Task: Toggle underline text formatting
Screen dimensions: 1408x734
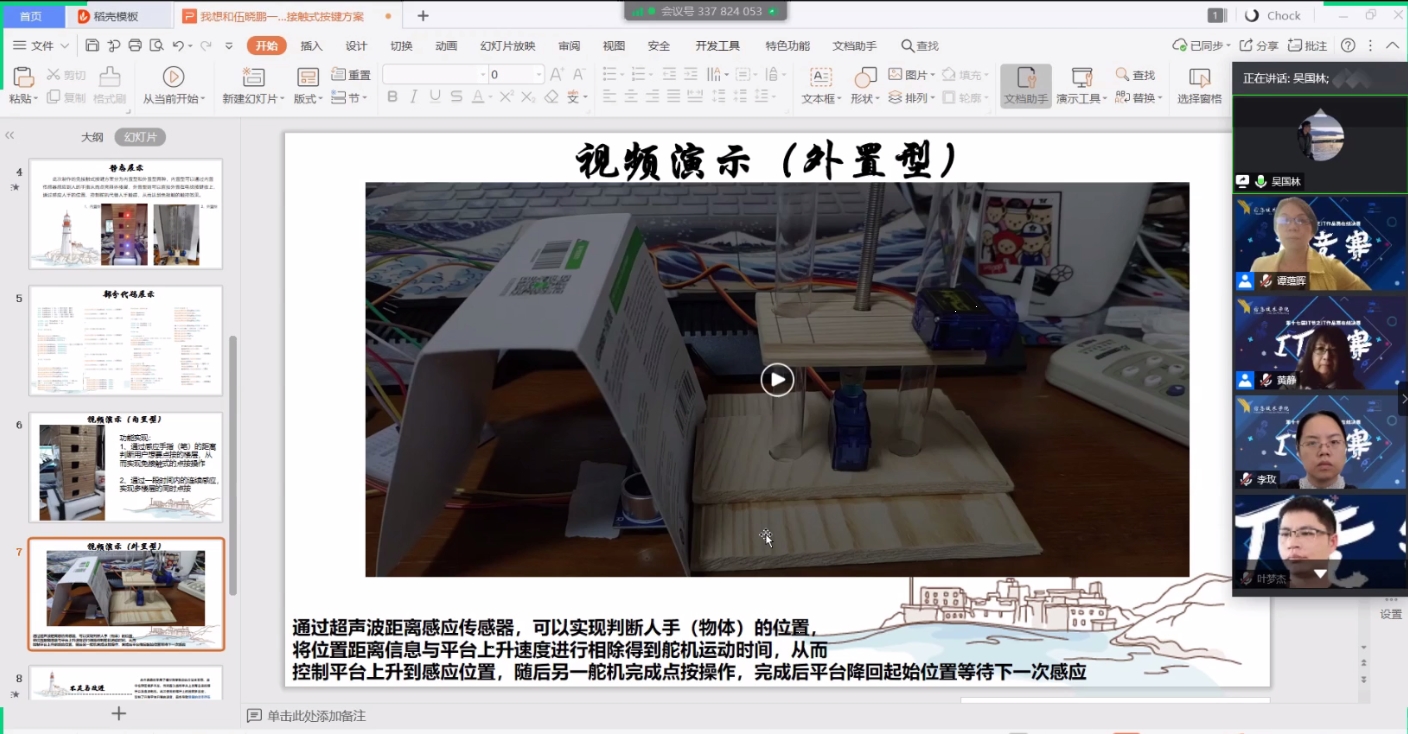Action: [x=435, y=97]
